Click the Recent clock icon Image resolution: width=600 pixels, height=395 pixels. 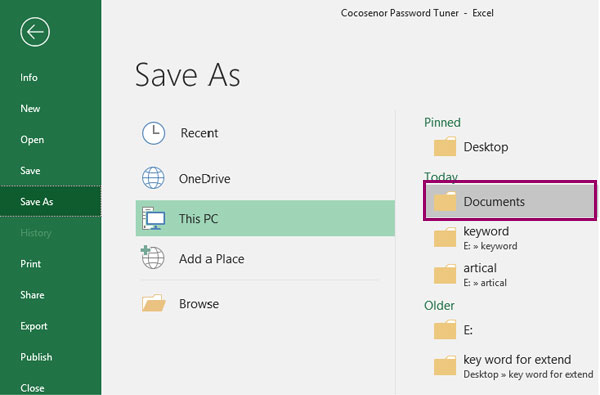153,133
